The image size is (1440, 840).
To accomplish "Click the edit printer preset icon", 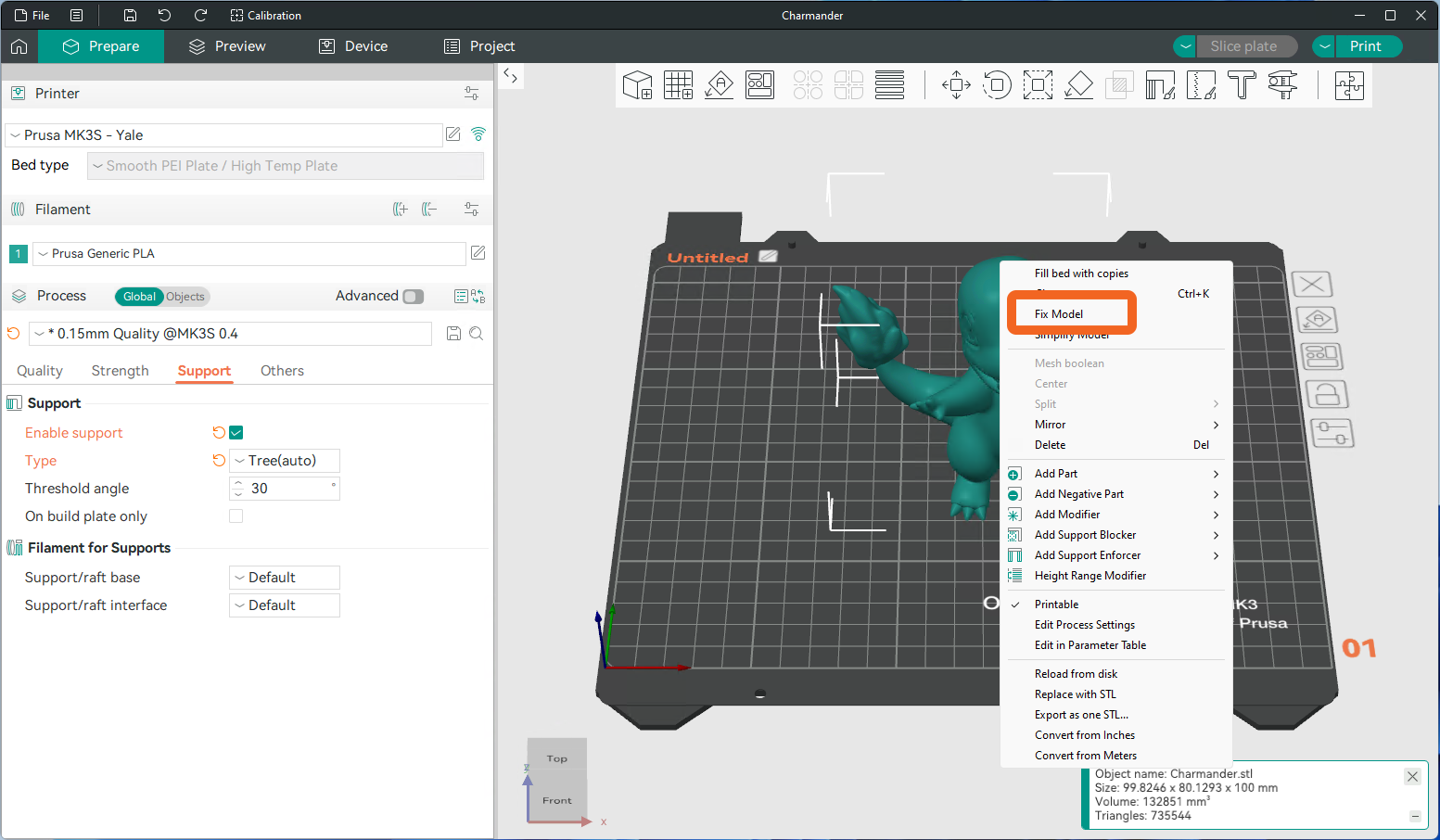I will click(x=453, y=134).
